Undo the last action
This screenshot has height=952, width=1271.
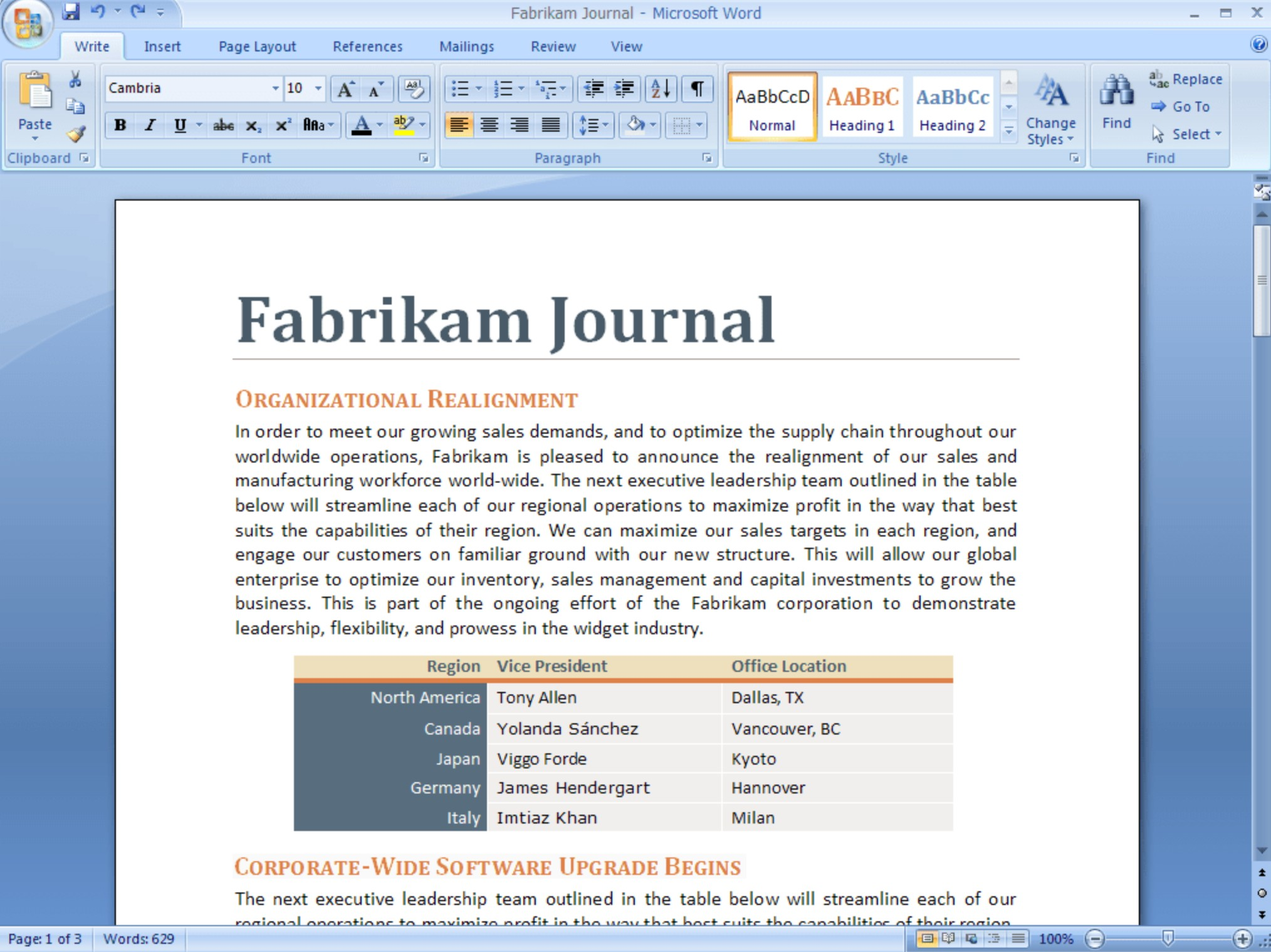pyautogui.click(x=98, y=11)
